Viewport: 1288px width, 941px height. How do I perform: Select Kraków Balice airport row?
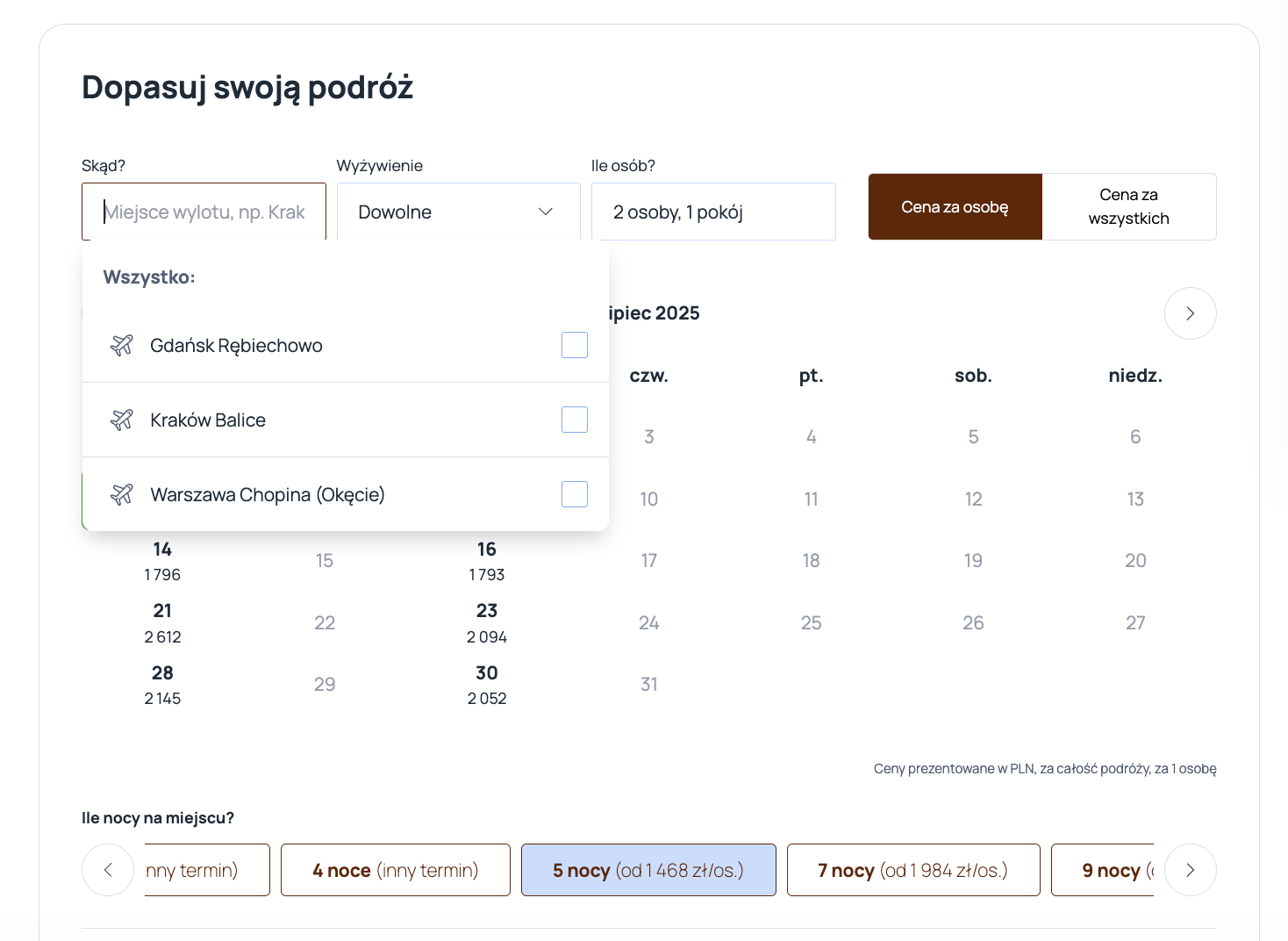[346, 420]
